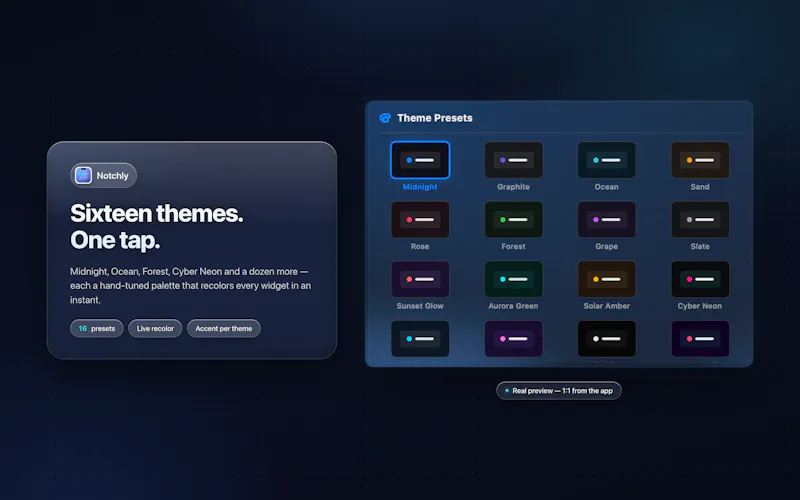The width and height of the screenshot is (800, 500).
Task: Click the Accent per theme pill
Action: coord(223,329)
